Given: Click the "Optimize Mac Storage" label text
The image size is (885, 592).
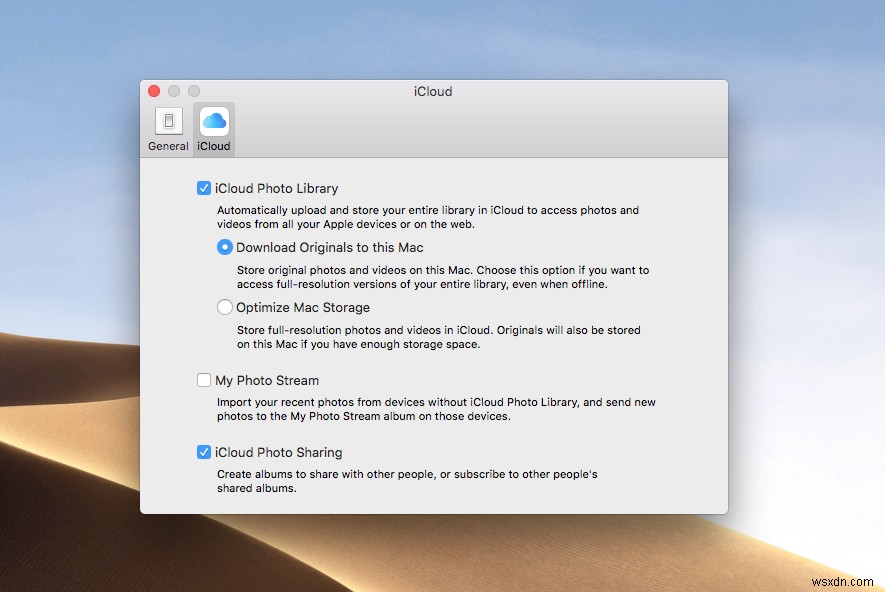Looking at the screenshot, I should (302, 307).
